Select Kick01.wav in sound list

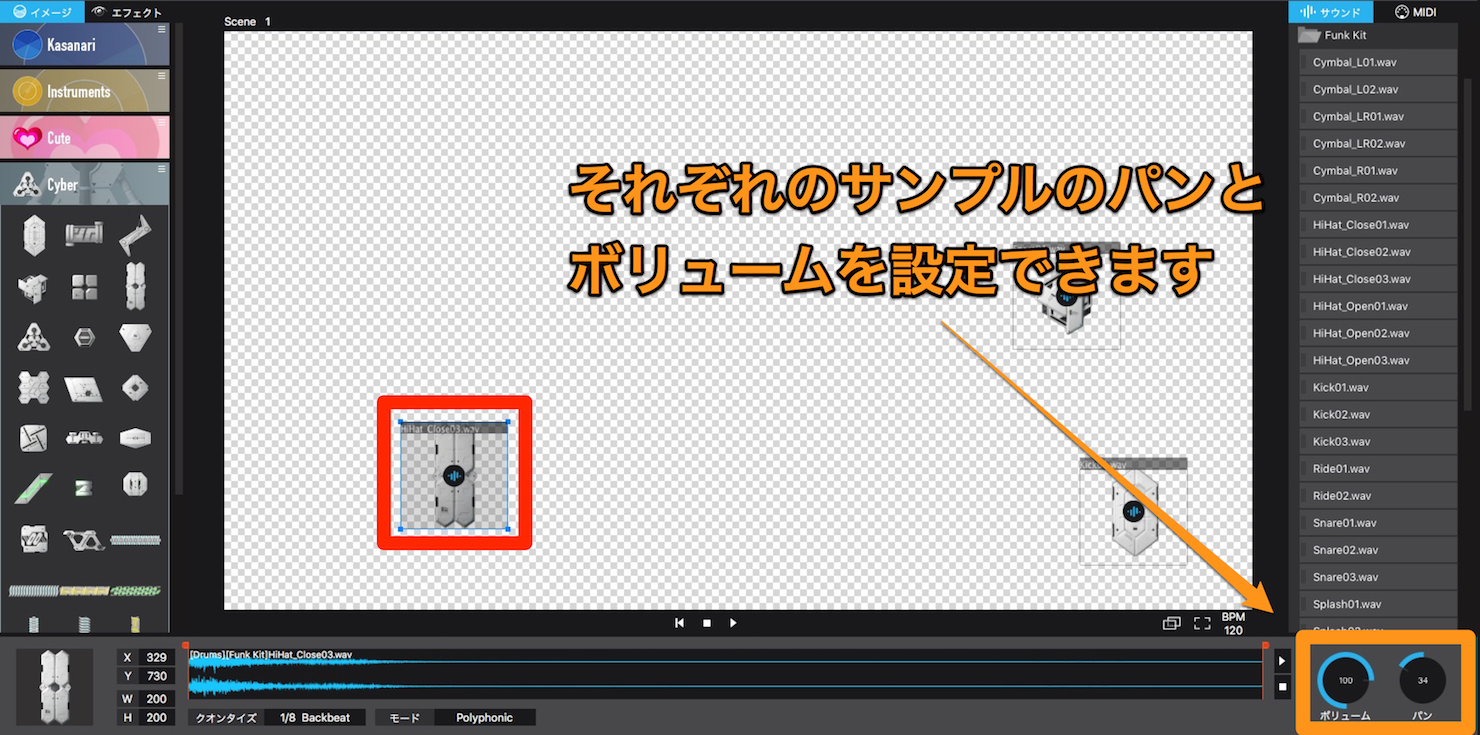tap(1378, 387)
